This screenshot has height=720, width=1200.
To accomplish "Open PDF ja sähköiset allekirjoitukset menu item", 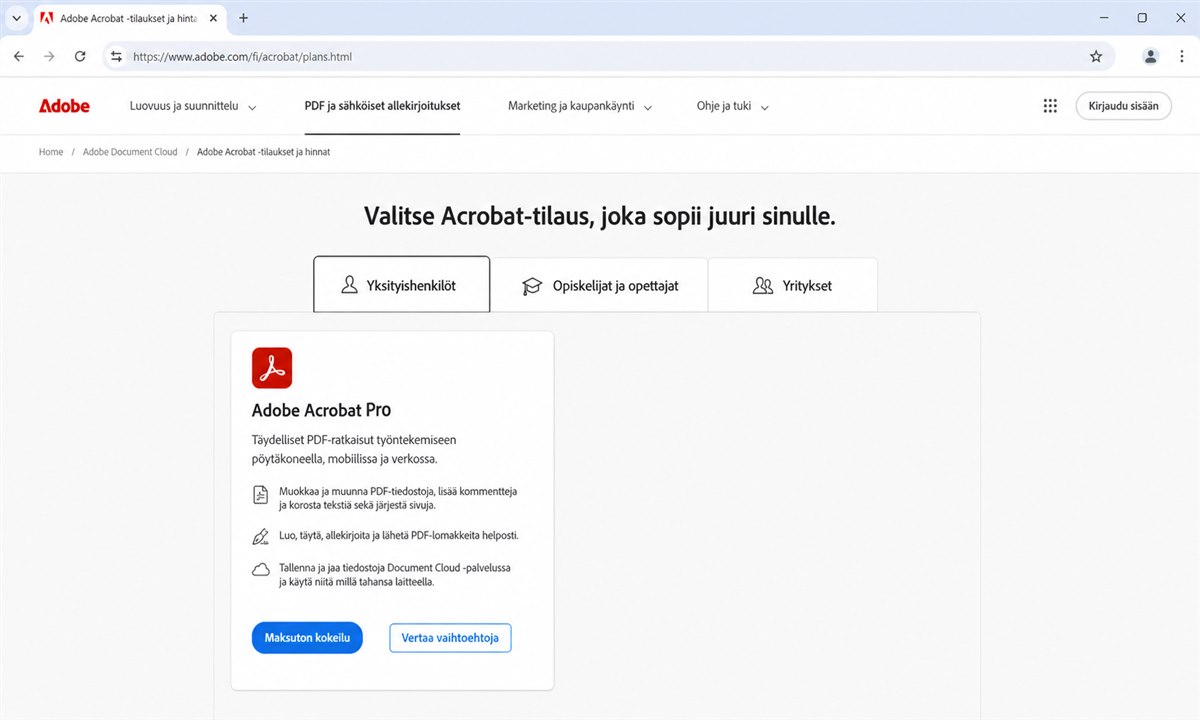I will point(382,106).
